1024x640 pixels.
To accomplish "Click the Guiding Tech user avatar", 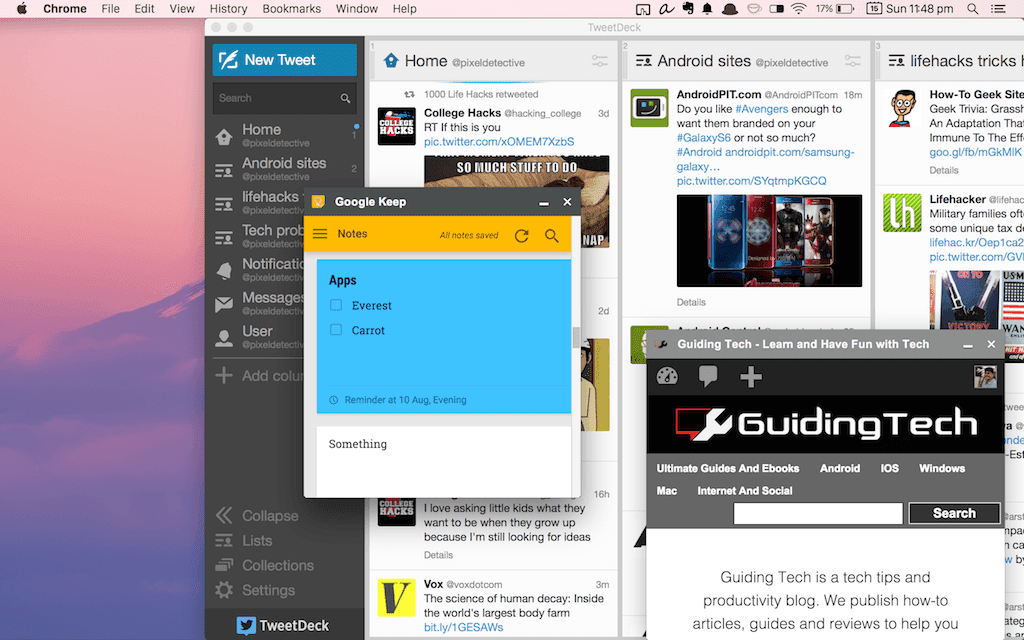I will (x=985, y=377).
